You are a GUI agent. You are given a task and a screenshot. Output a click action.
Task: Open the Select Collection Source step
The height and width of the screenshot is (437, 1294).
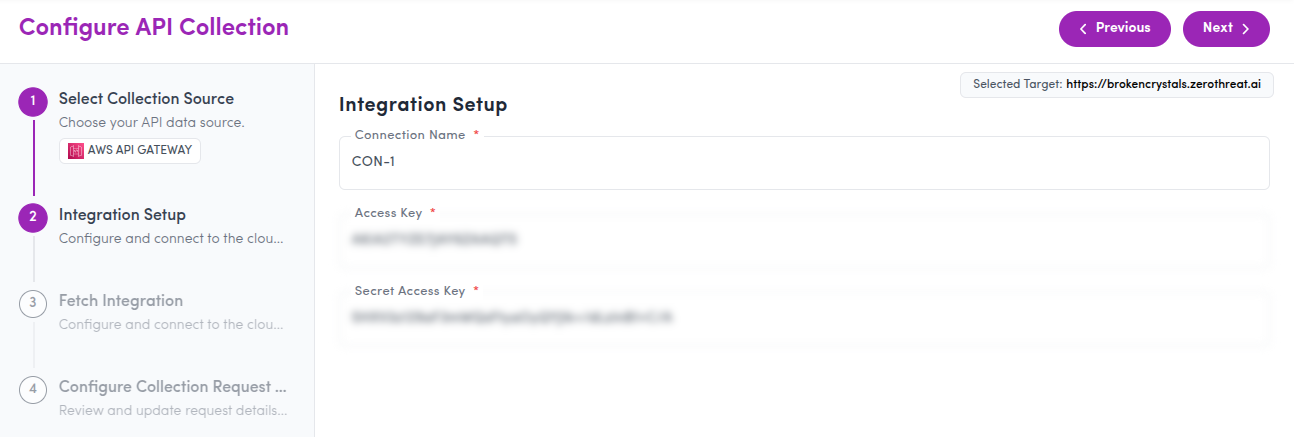point(146,99)
